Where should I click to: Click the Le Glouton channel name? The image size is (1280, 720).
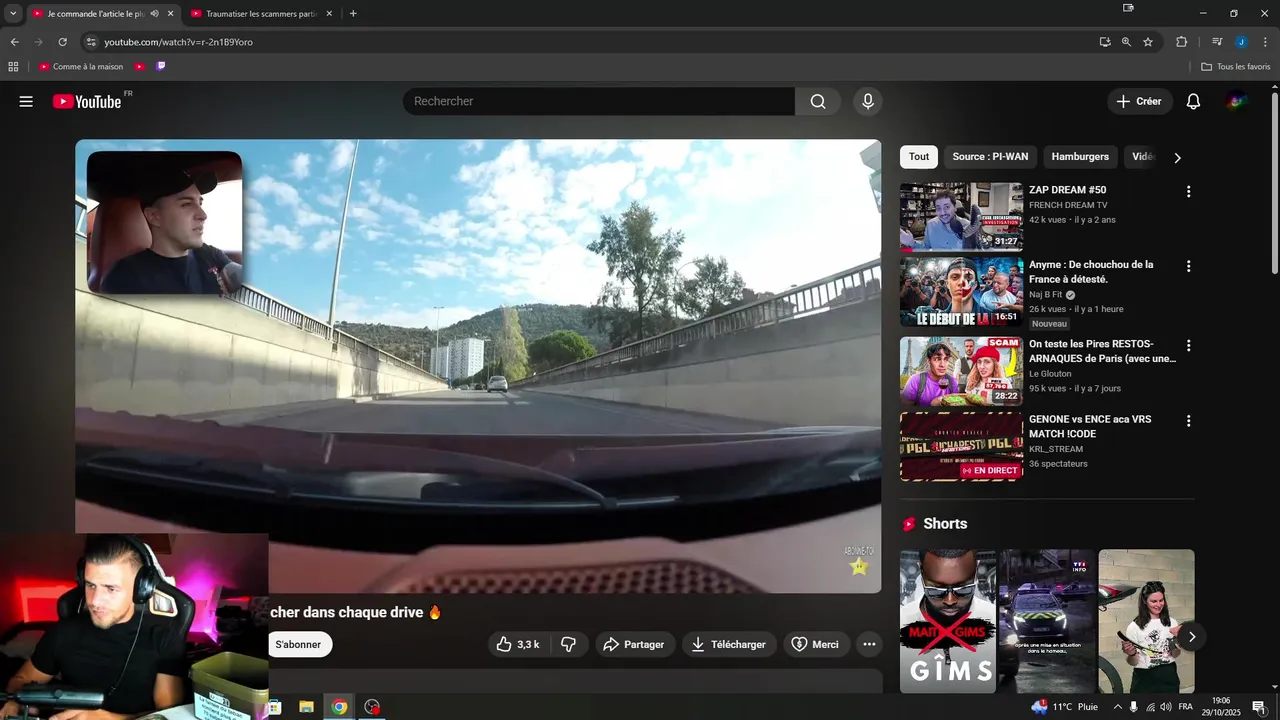pyautogui.click(x=1050, y=374)
